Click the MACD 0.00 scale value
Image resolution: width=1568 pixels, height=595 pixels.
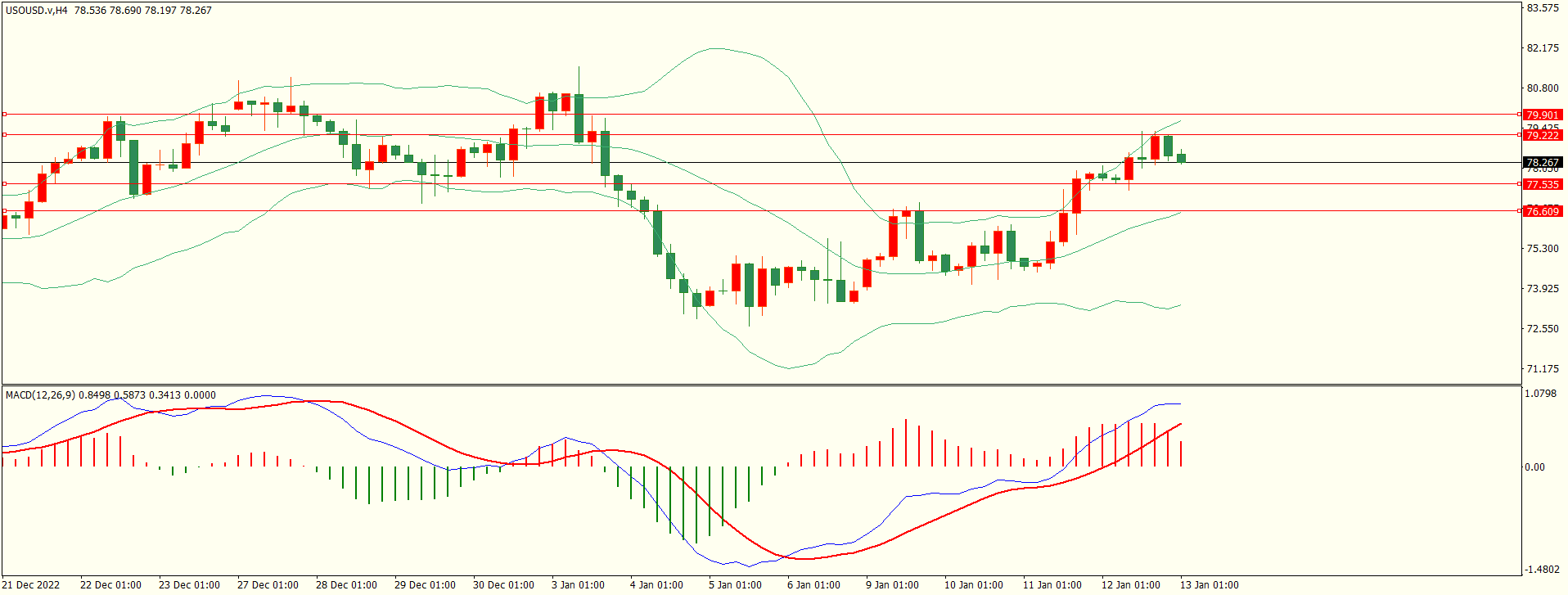[1534, 467]
